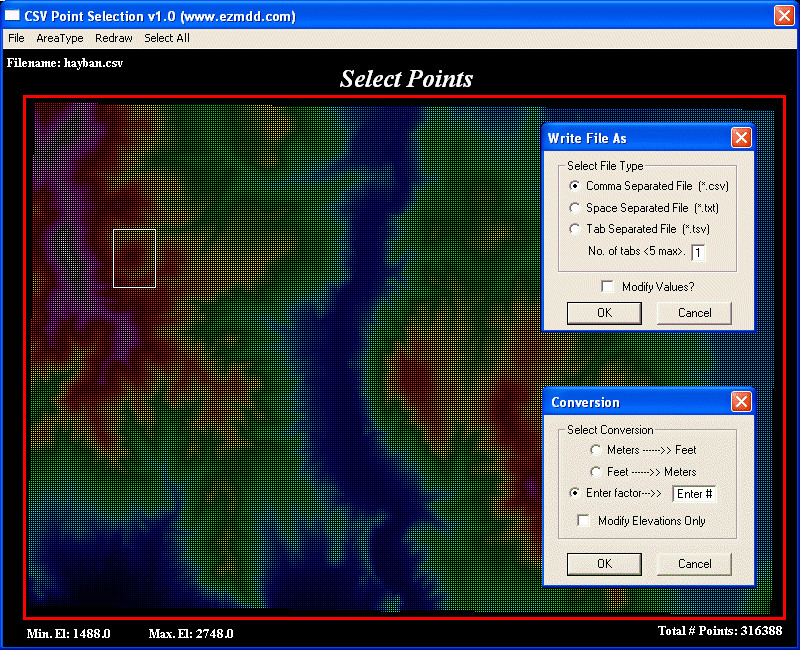Click inside the white selection rectangle on map
The width and height of the screenshot is (800, 650).
[134, 258]
